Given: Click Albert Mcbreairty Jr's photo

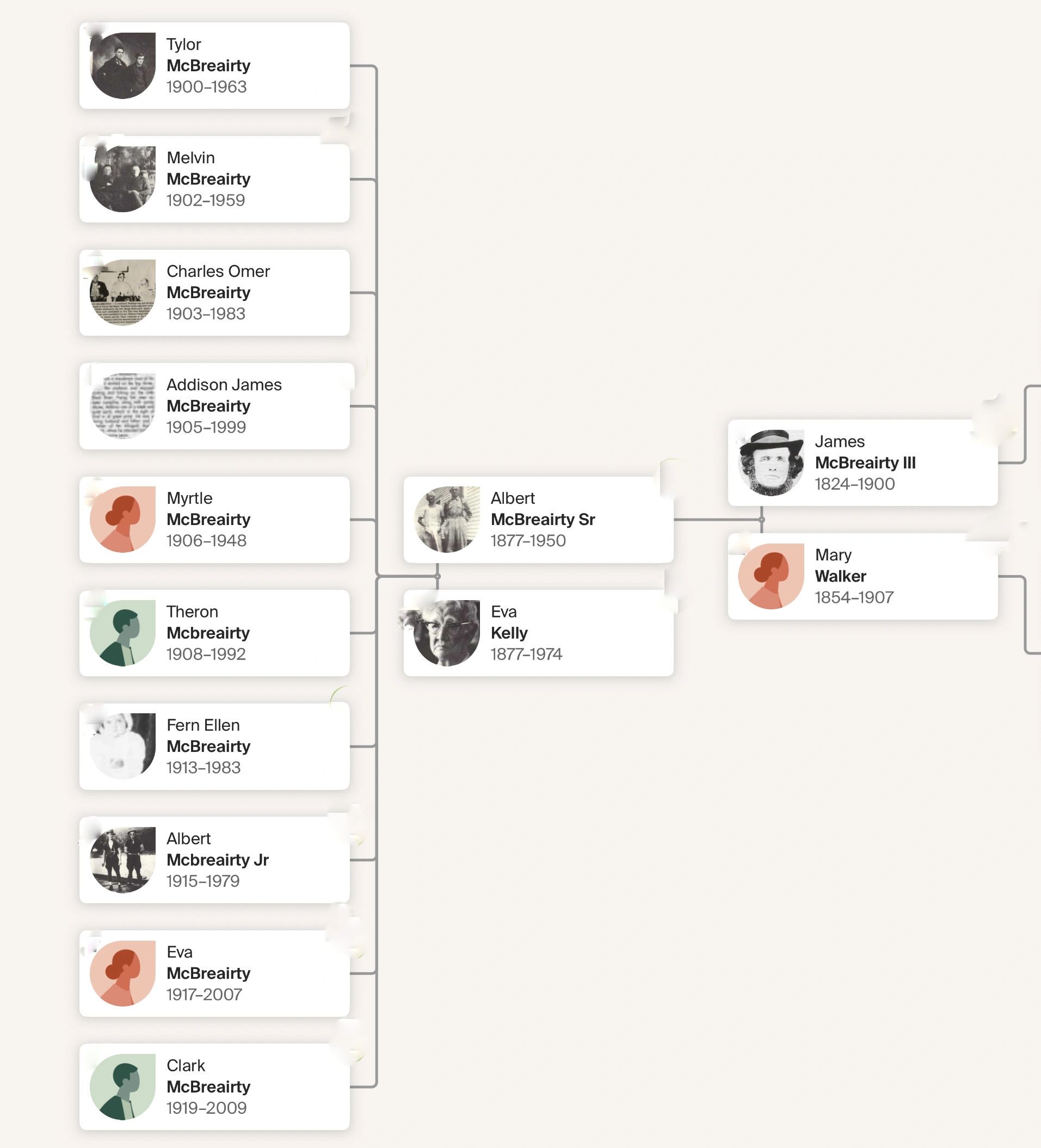Looking at the screenshot, I should [x=122, y=859].
